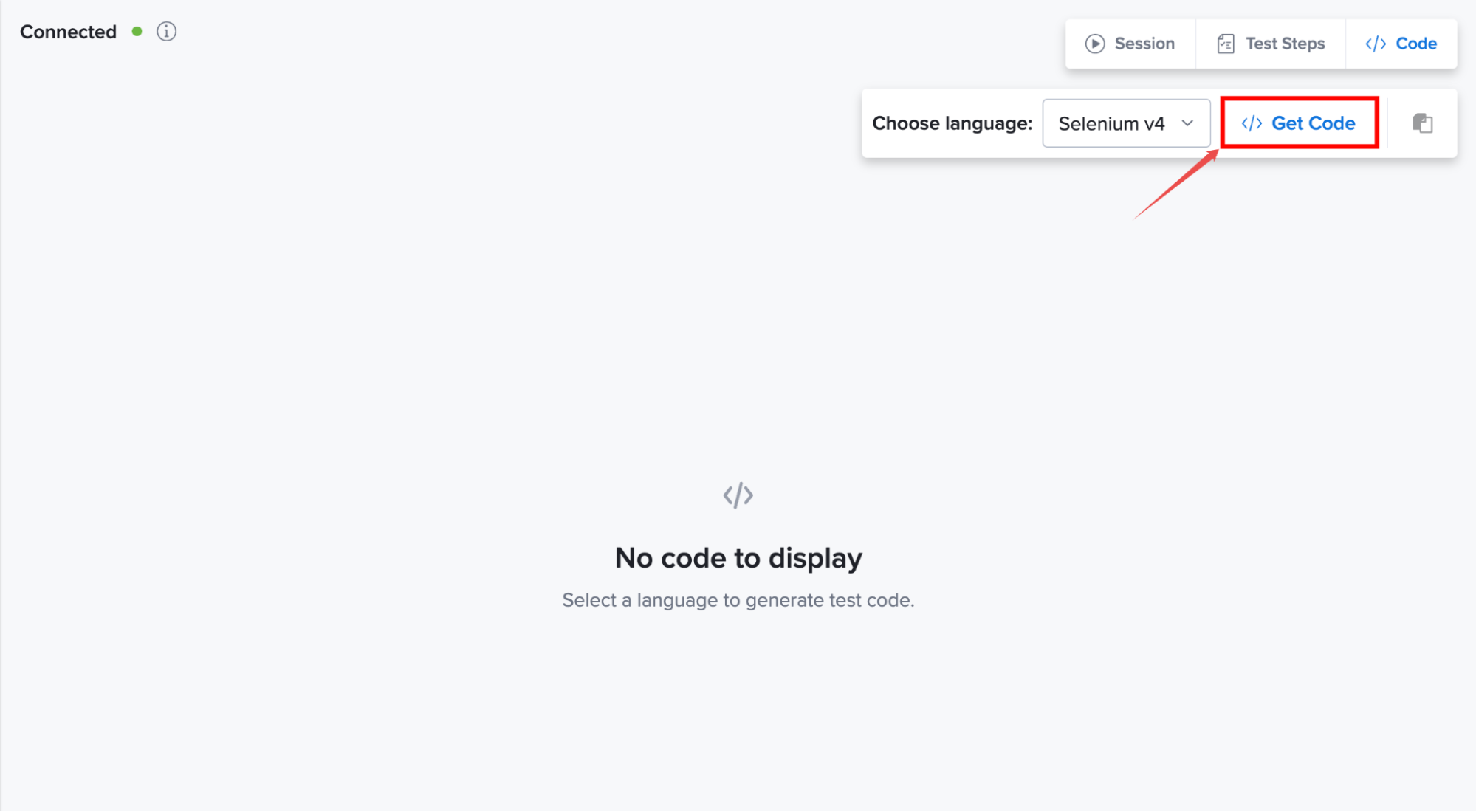Screen dimensions: 1476x812
Task: Click the connection info icon
Action: tap(166, 32)
